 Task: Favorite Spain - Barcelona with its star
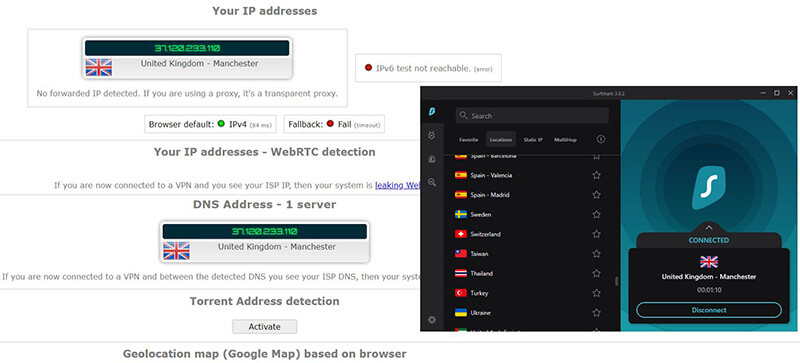coord(596,157)
